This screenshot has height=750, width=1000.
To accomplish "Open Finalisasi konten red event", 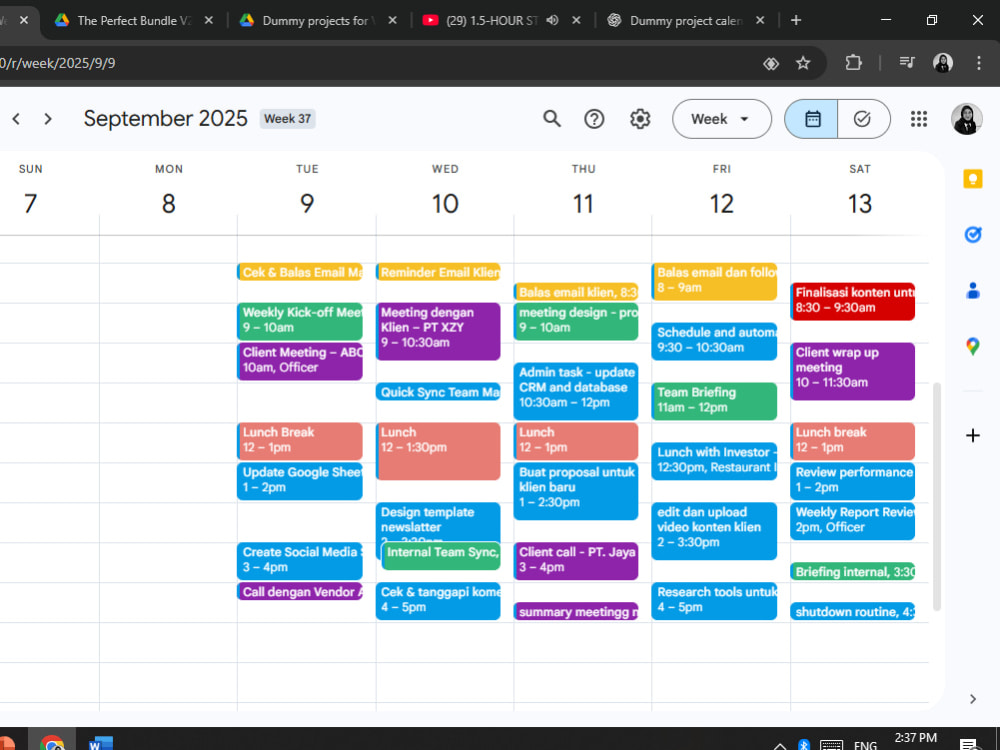I will [853, 301].
